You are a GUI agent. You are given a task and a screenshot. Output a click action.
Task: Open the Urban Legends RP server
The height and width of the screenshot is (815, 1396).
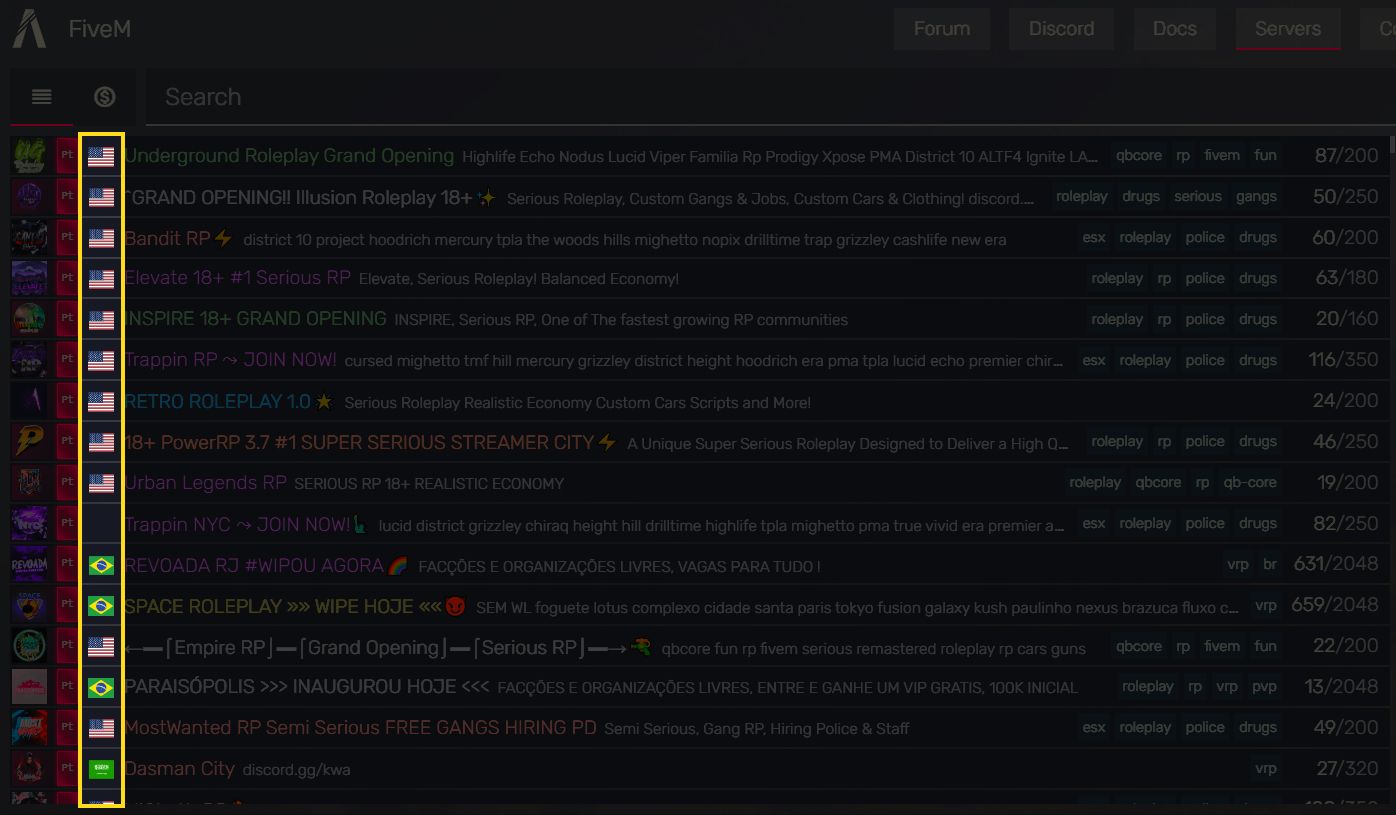pos(205,483)
